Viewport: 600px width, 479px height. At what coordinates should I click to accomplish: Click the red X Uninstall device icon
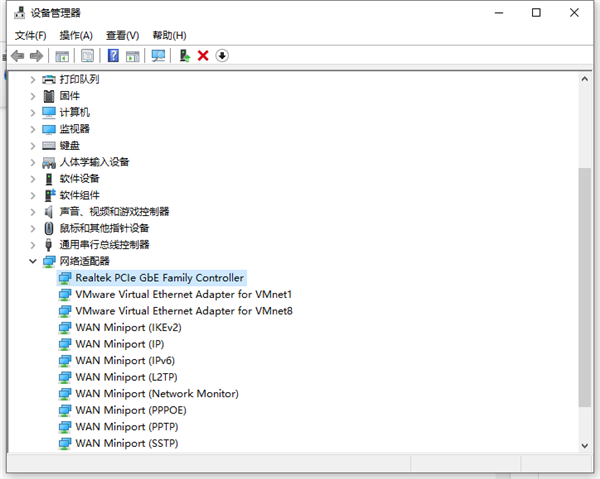(203, 56)
